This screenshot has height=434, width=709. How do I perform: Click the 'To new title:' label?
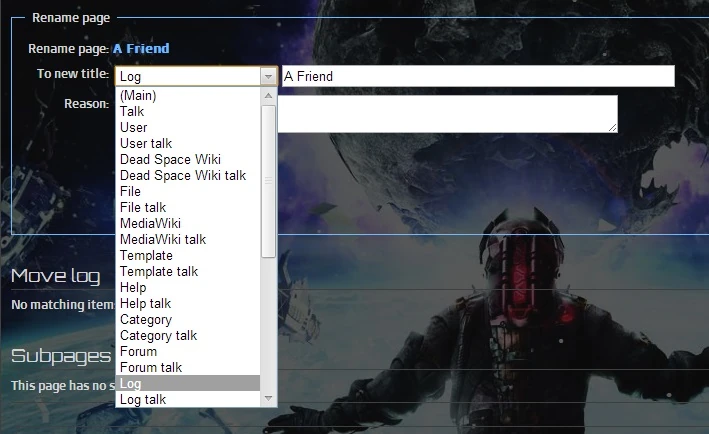[73, 74]
